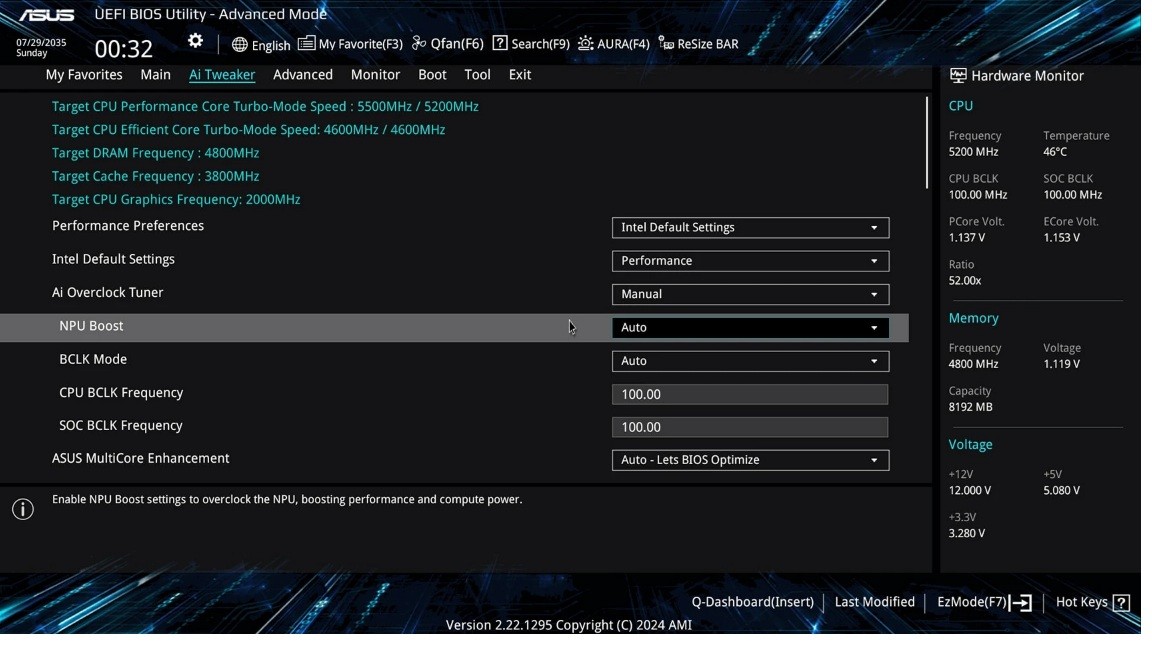Click the Performance Preferences label
Viewport: 1152px width, 648px height.
coord(128,226)
